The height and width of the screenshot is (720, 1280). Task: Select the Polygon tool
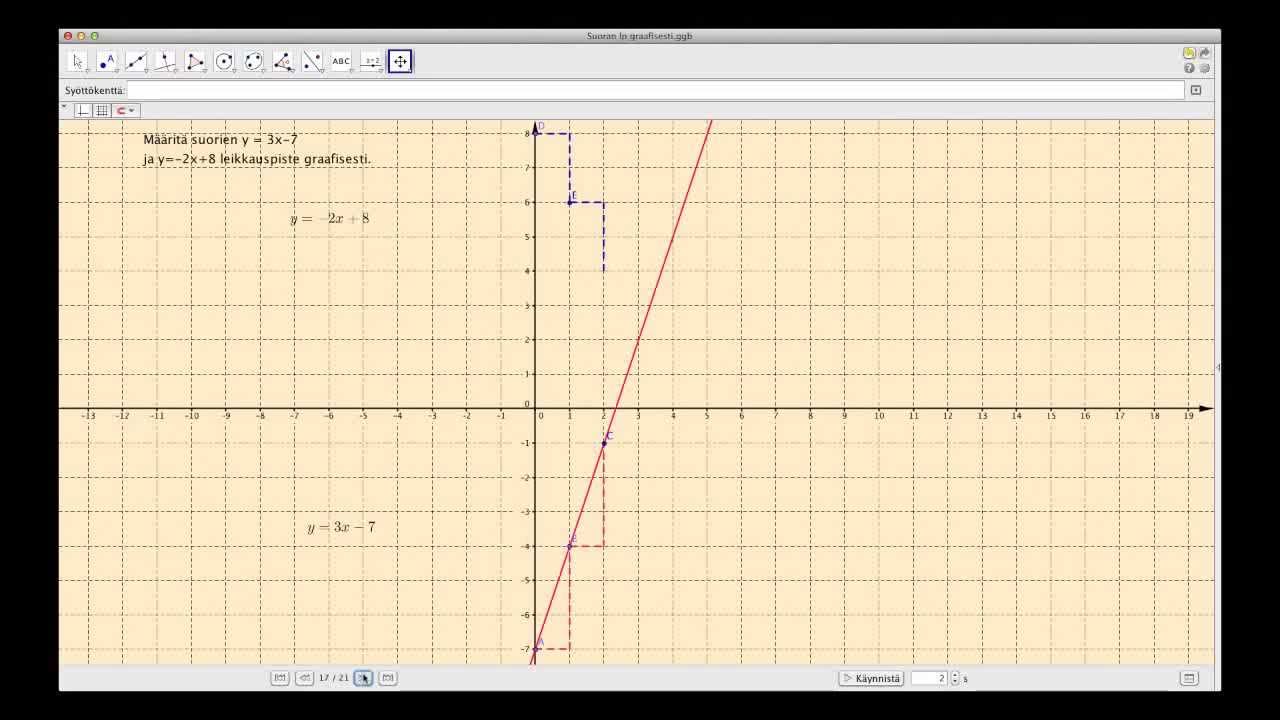point(195,62)
